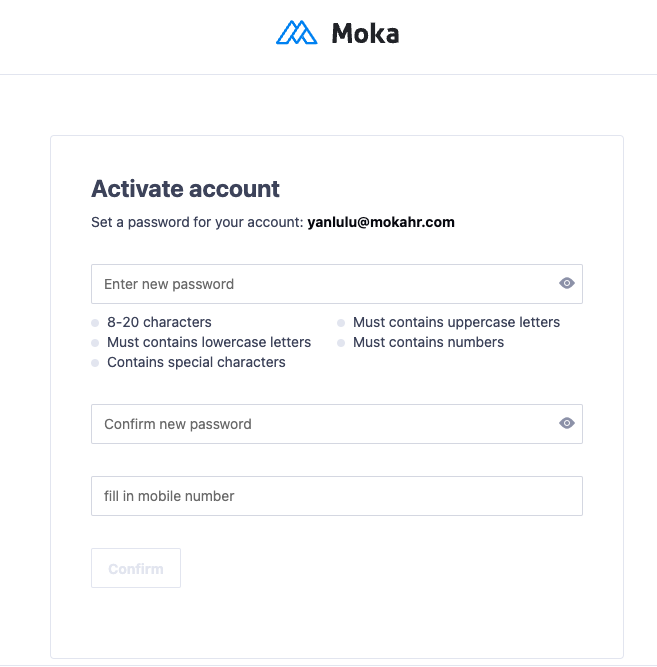The width and height of the screenshot is (657, 667).
Task: Click the Moka wordmark text
Action: coord(365,34)
